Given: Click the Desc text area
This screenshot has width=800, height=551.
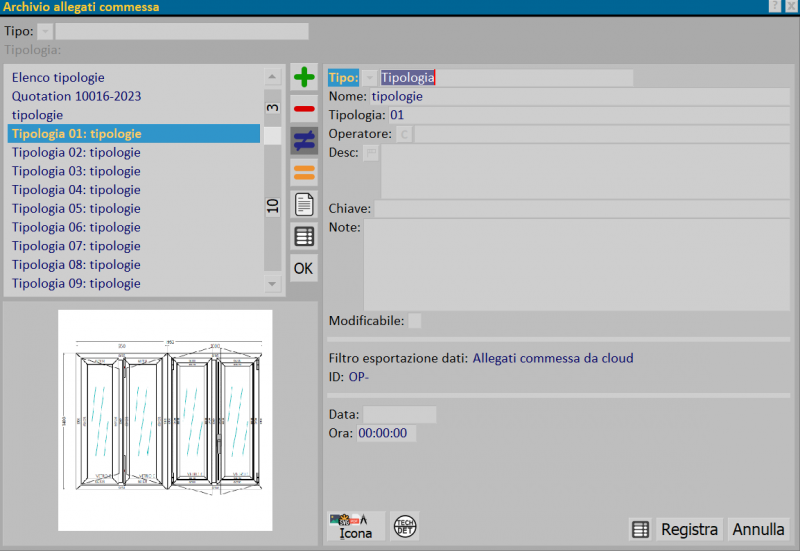Looking at the screenshot, I should point(585,172).
